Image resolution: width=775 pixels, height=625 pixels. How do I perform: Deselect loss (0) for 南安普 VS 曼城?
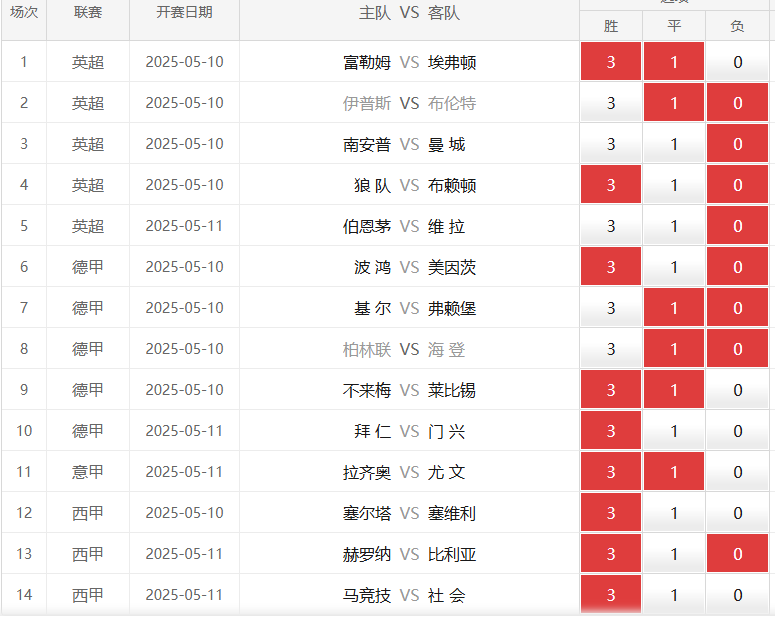[x=737, y=143]
